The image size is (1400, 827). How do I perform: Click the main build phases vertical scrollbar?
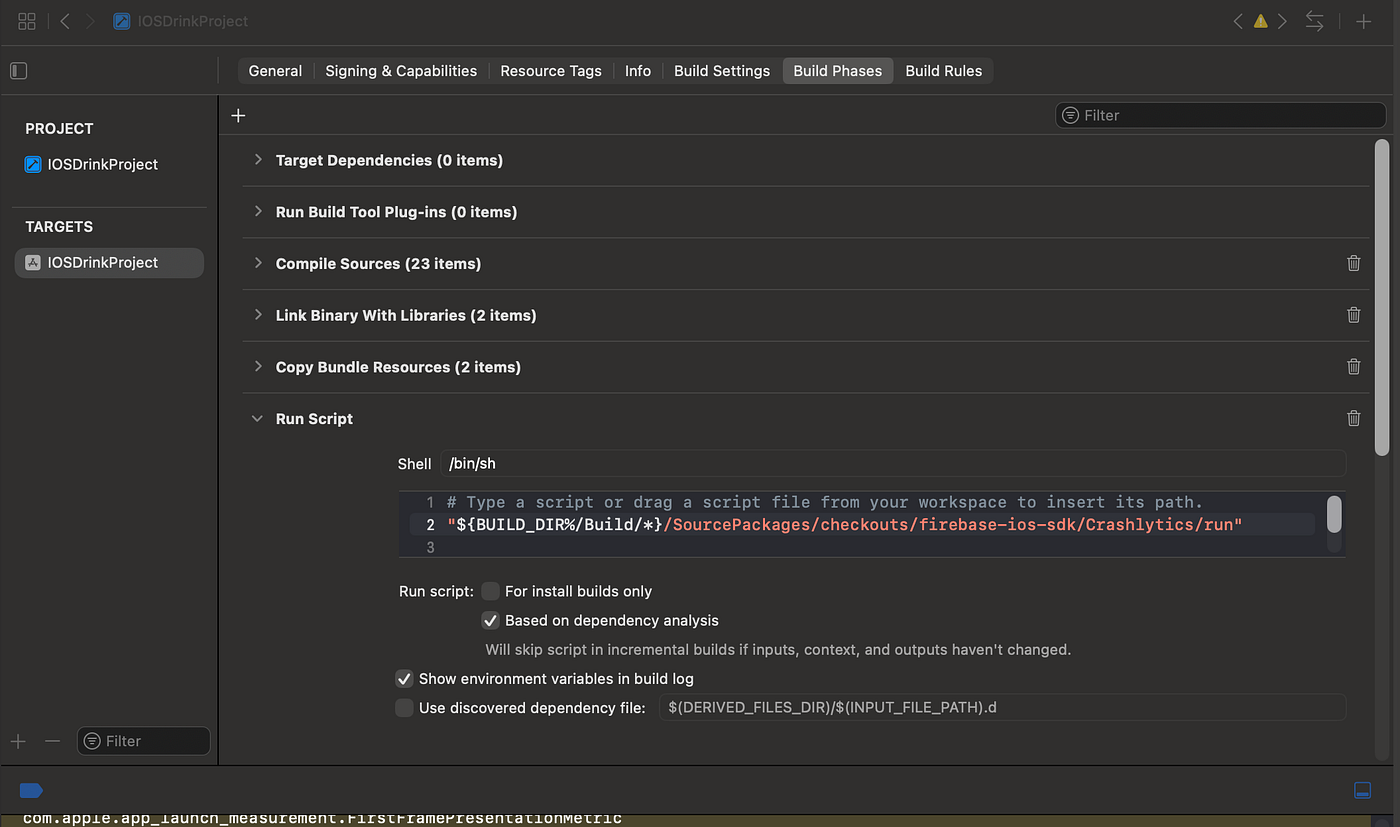[x=1382, y=298]
